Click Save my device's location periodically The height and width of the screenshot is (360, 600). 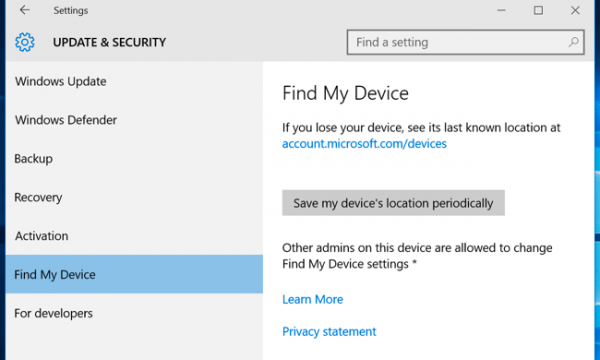click(x=393, y=203)
